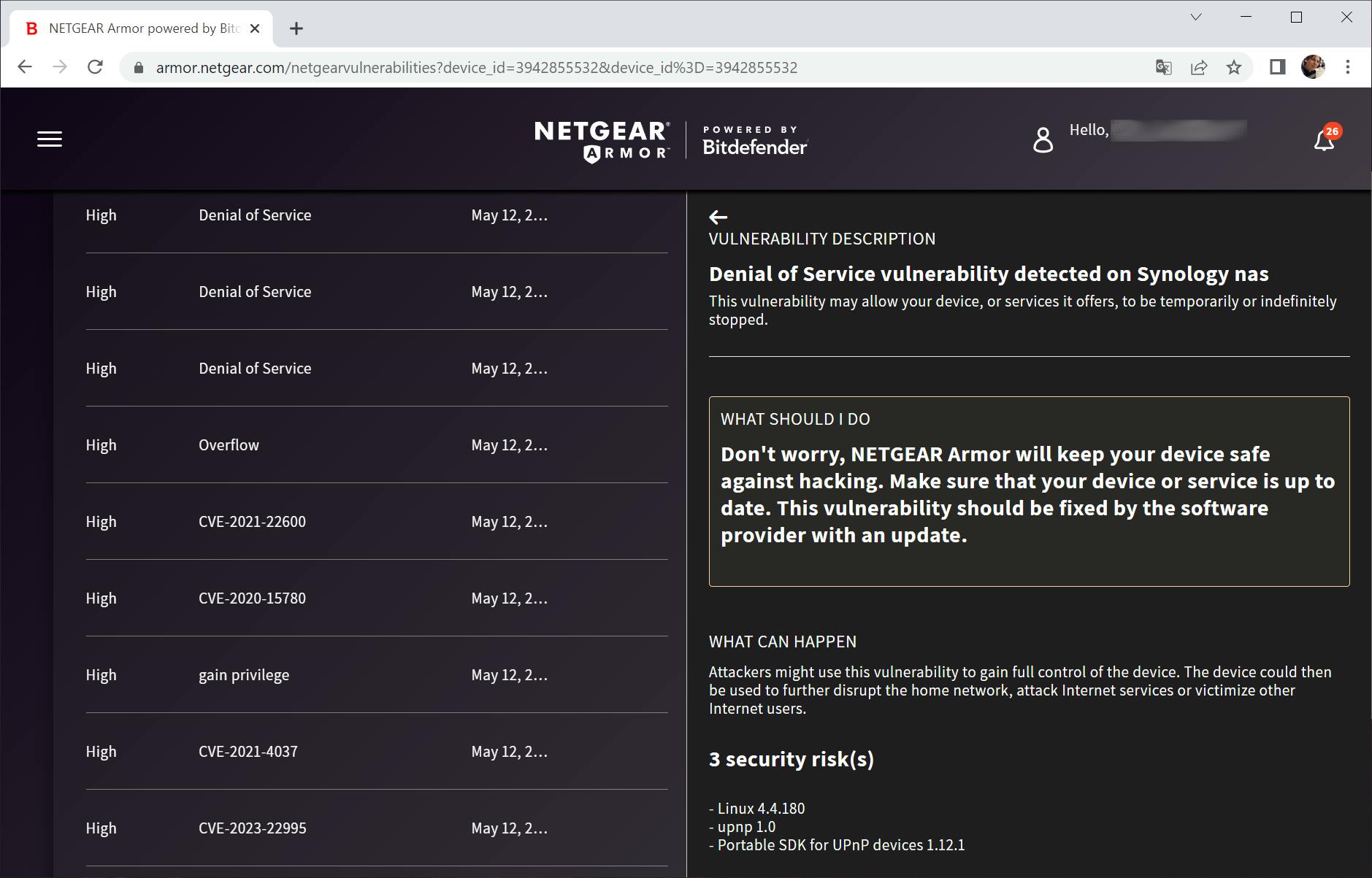Open the hamburger navigation menu
Viewport: 1372px width, 878px height.
tap(50, 139)
